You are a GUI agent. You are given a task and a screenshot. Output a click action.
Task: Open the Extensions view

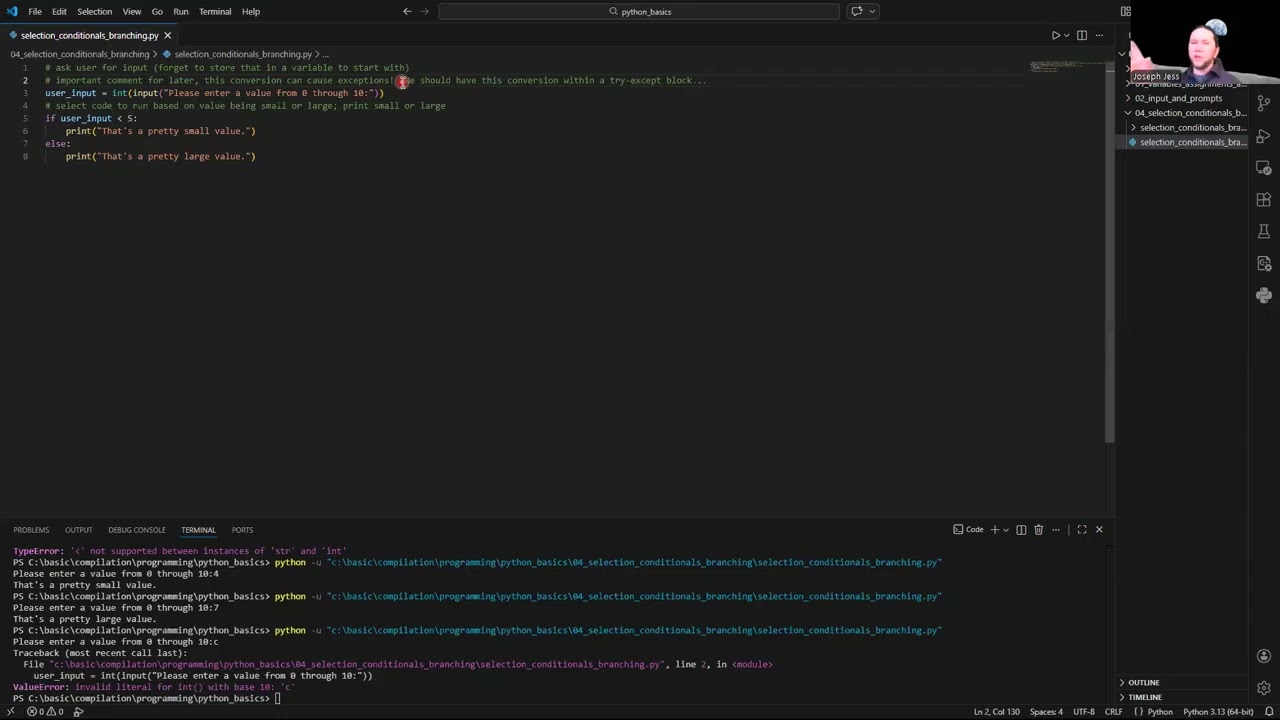coord(1264,199)
